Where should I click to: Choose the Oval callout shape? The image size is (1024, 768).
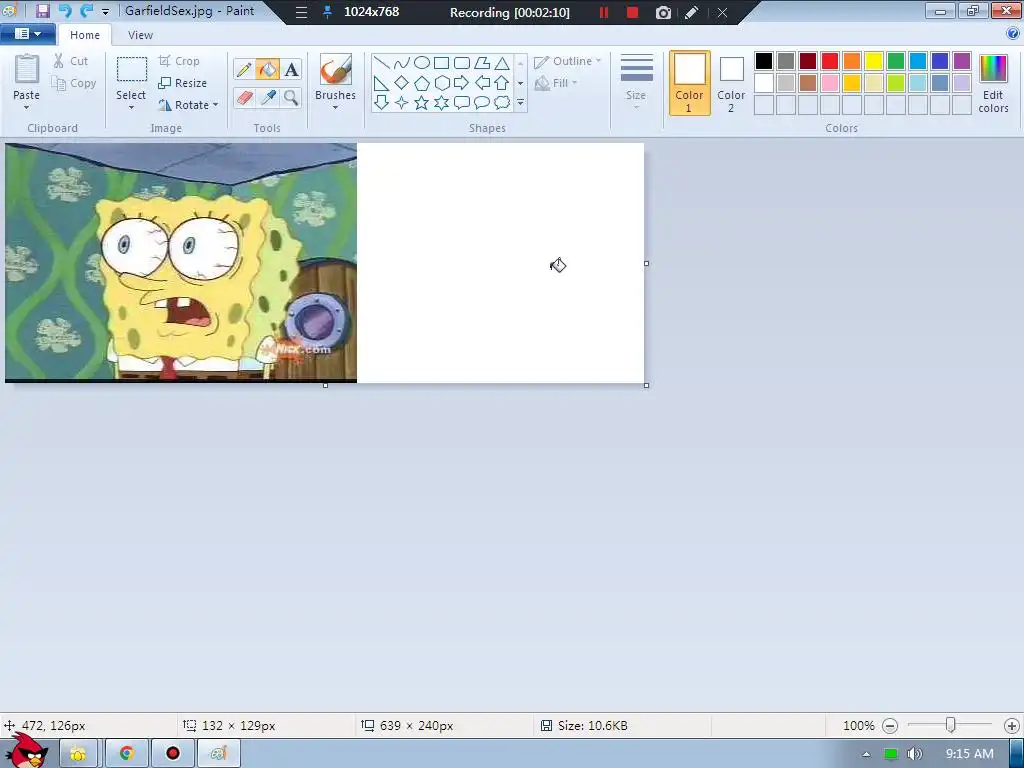coord(482,103)
